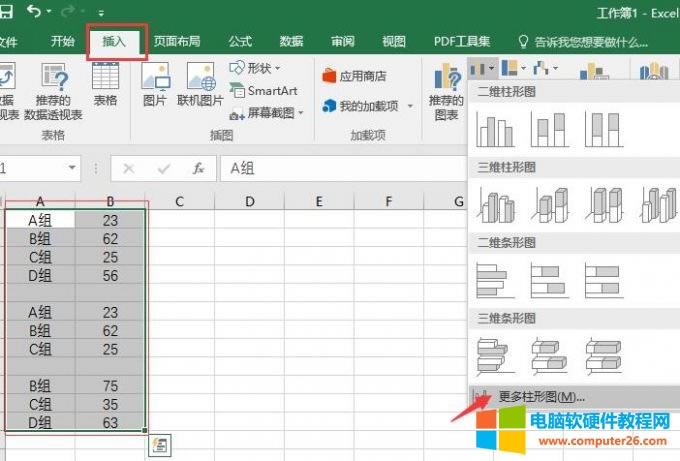Select the 2D clustered column chart
The width and height of the screenshot is (680, 461).
[x=495, y=130]
